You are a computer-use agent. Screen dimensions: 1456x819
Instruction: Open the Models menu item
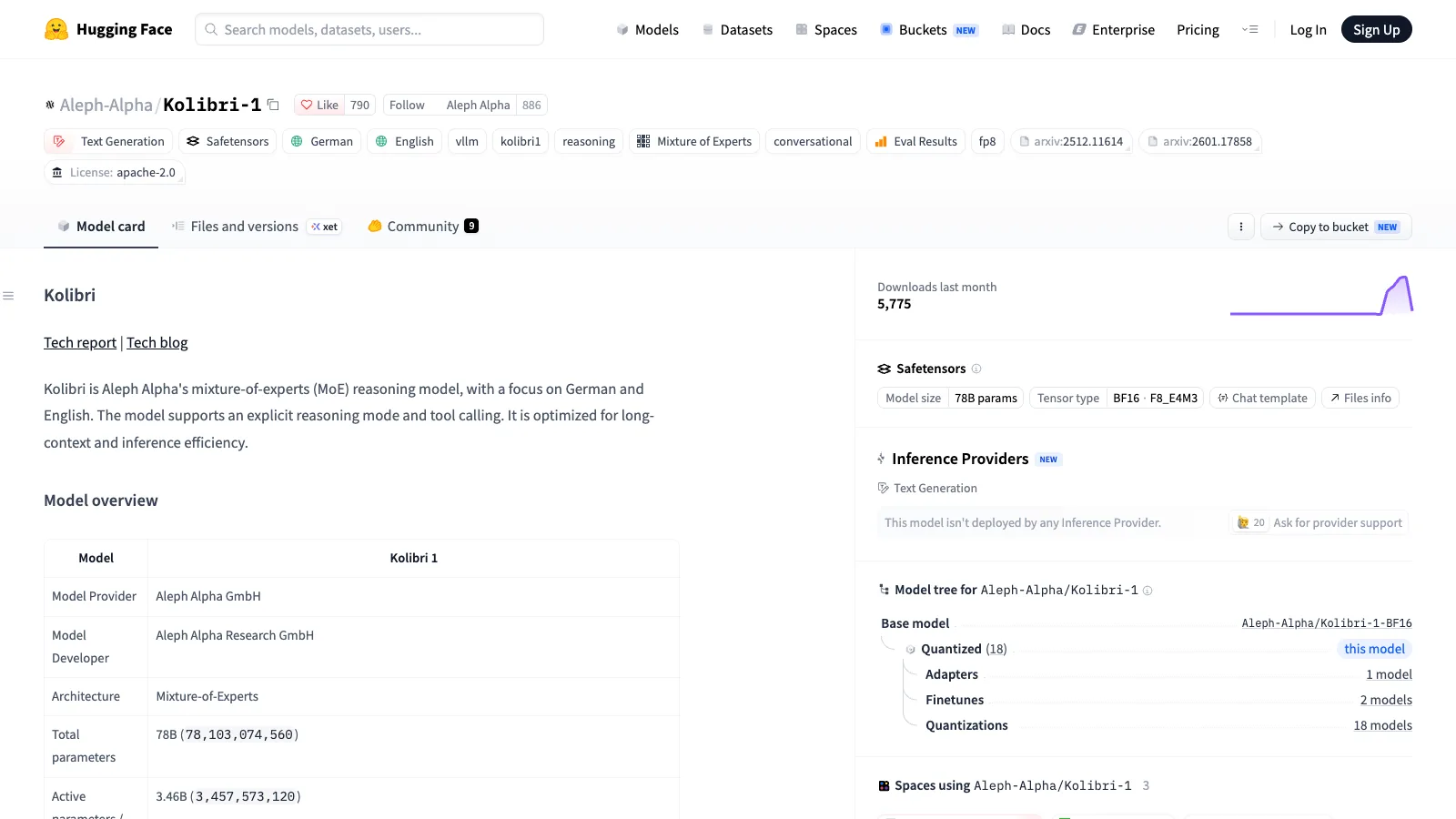pyautogui.click(x=648, y=29)
